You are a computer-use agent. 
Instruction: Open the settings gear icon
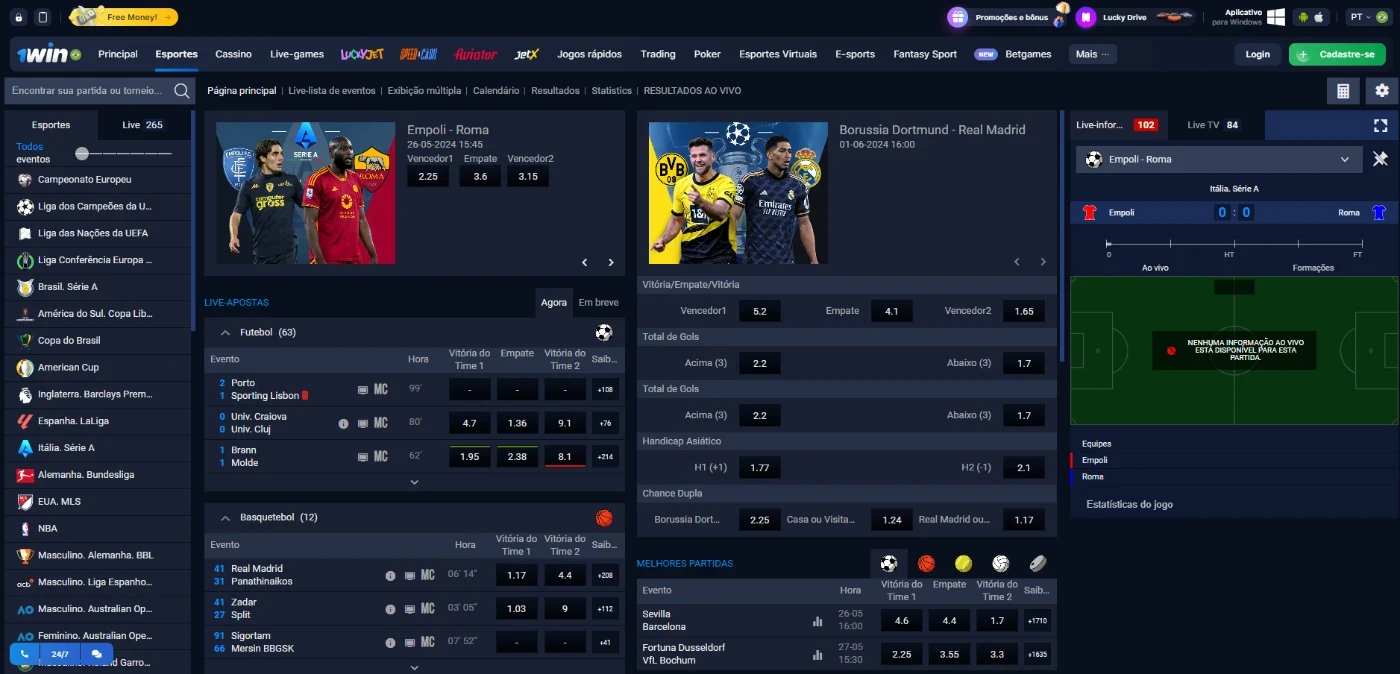tap(1382, 91)
